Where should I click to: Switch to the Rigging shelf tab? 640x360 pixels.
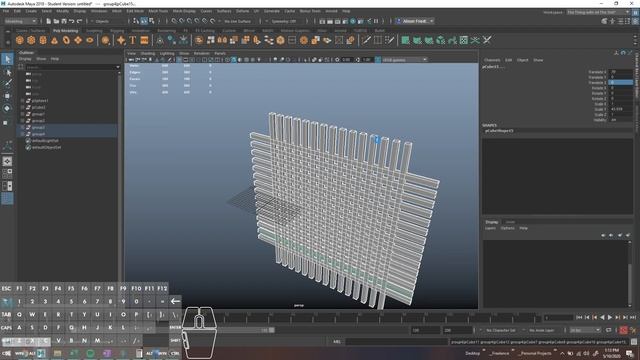[117, 31]
